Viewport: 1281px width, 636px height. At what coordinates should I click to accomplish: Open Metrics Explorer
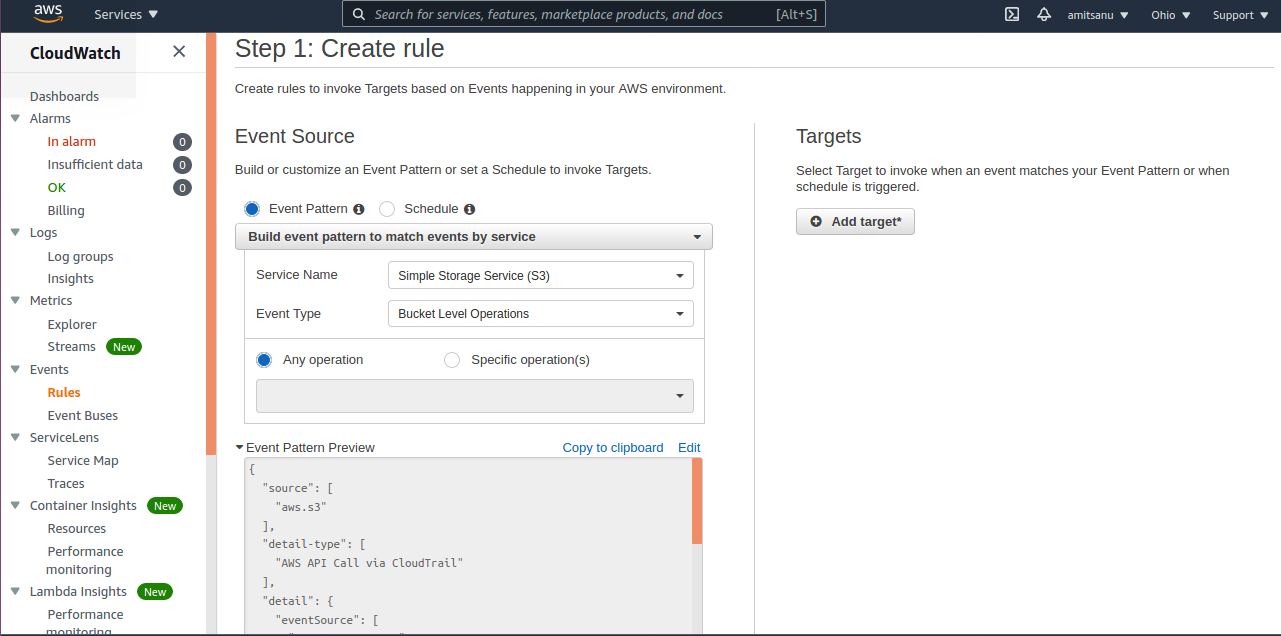[x=72, y=325]
